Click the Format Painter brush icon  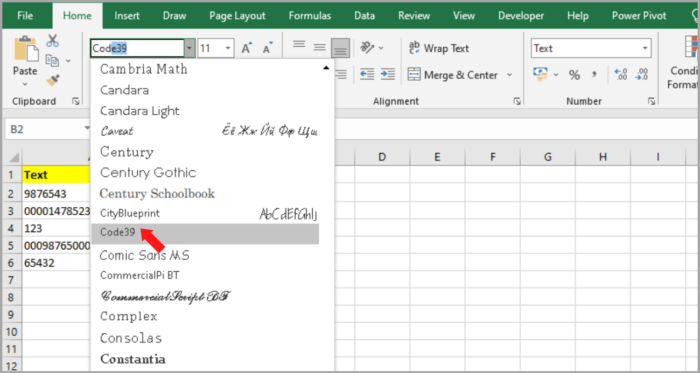(x=53, y=79)
